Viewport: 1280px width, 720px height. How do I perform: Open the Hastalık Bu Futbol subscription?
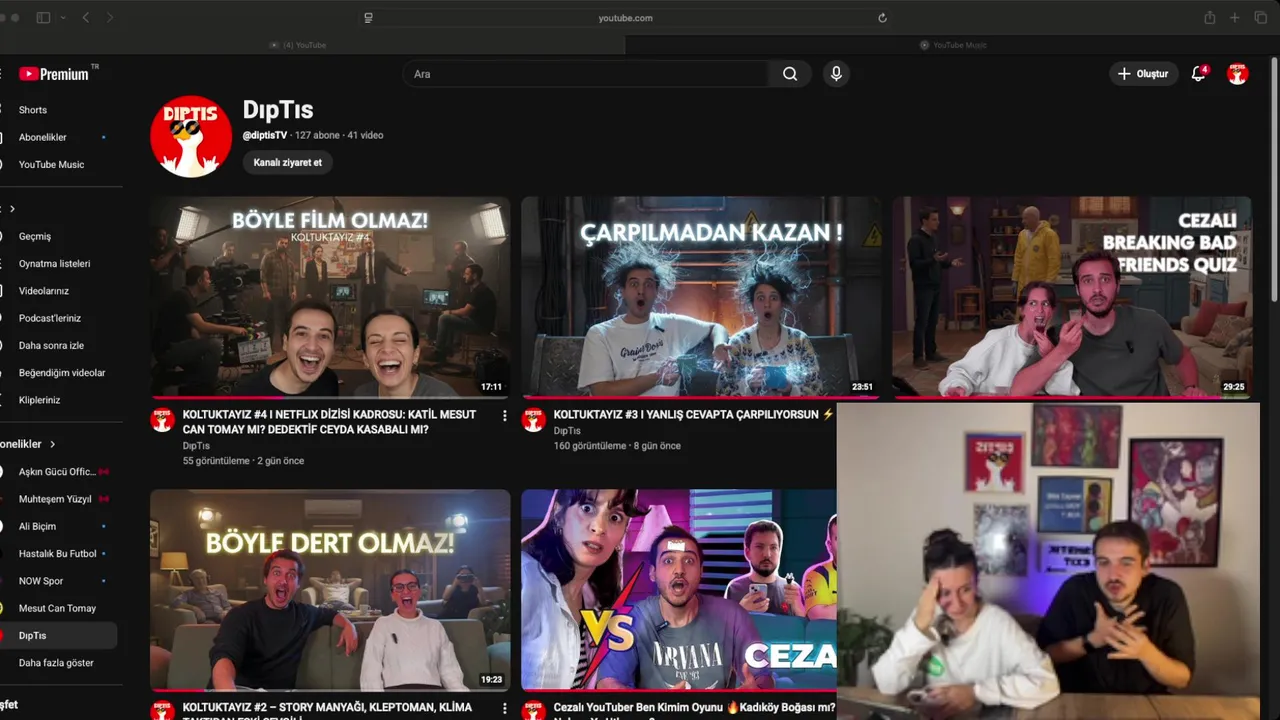pyautogui.click(x=57, y=553)
